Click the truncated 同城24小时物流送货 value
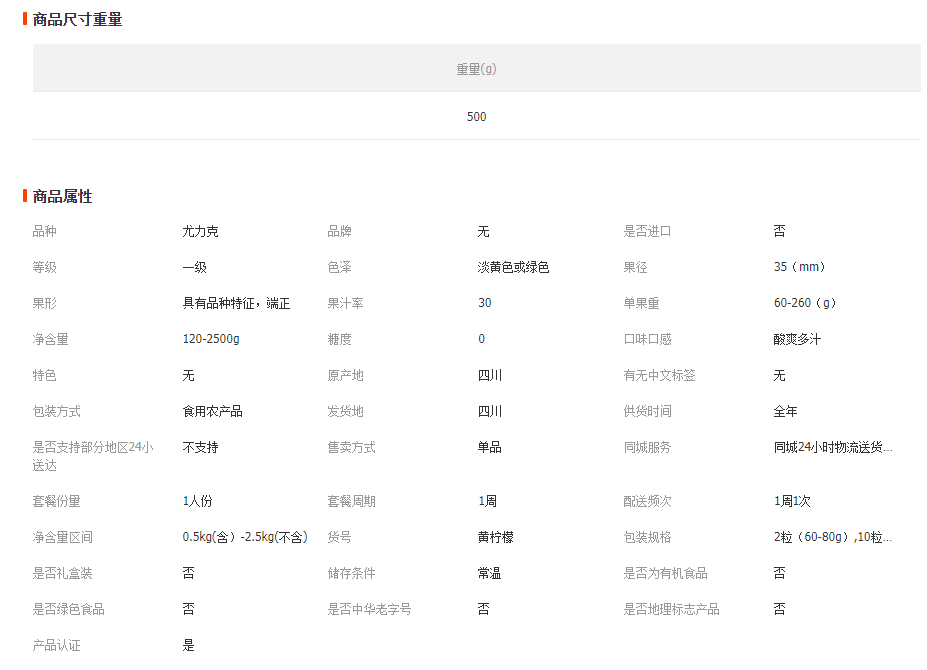927x670 pixels. coord(832,447)
